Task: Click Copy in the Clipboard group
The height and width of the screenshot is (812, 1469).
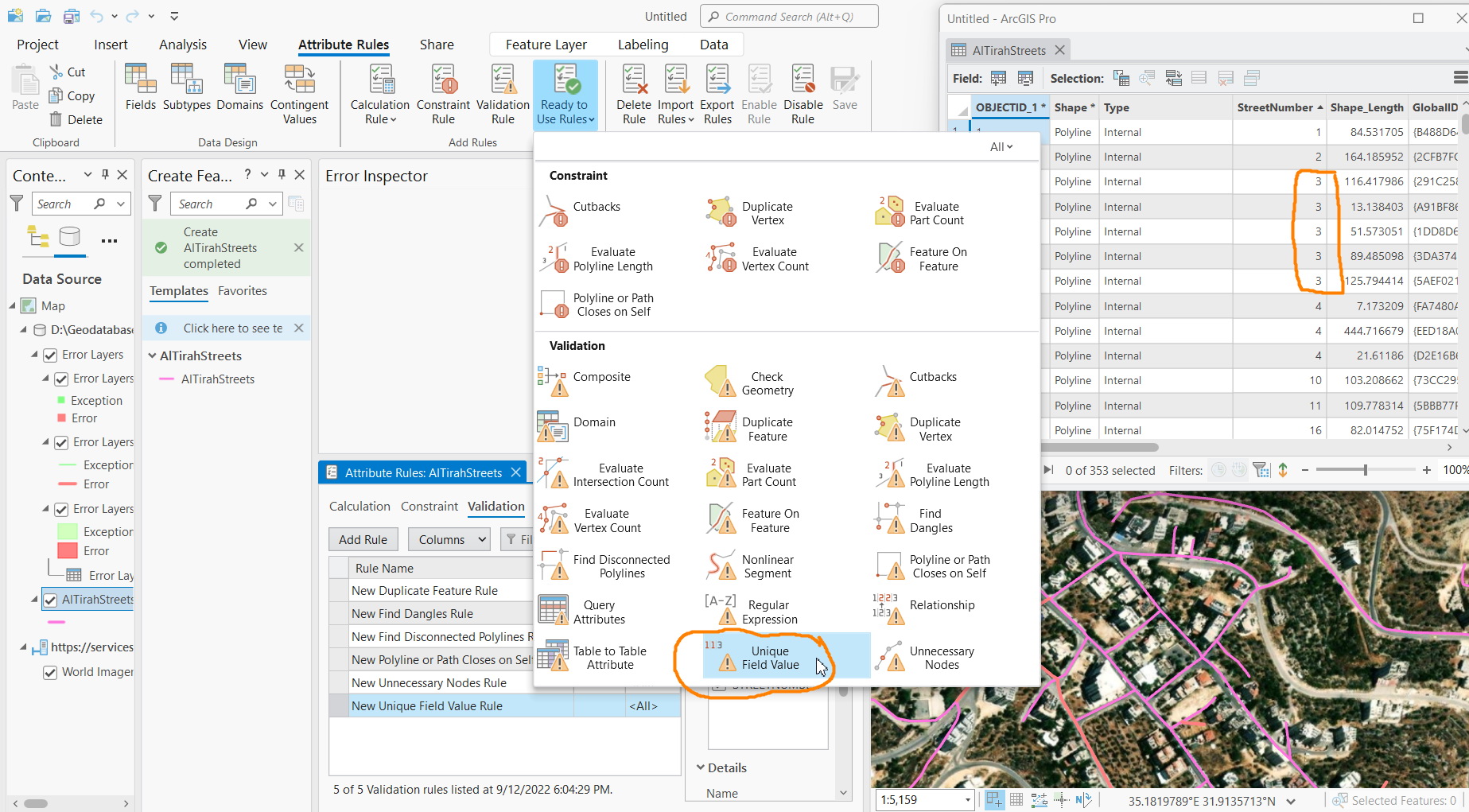Action: click(72, 95)
